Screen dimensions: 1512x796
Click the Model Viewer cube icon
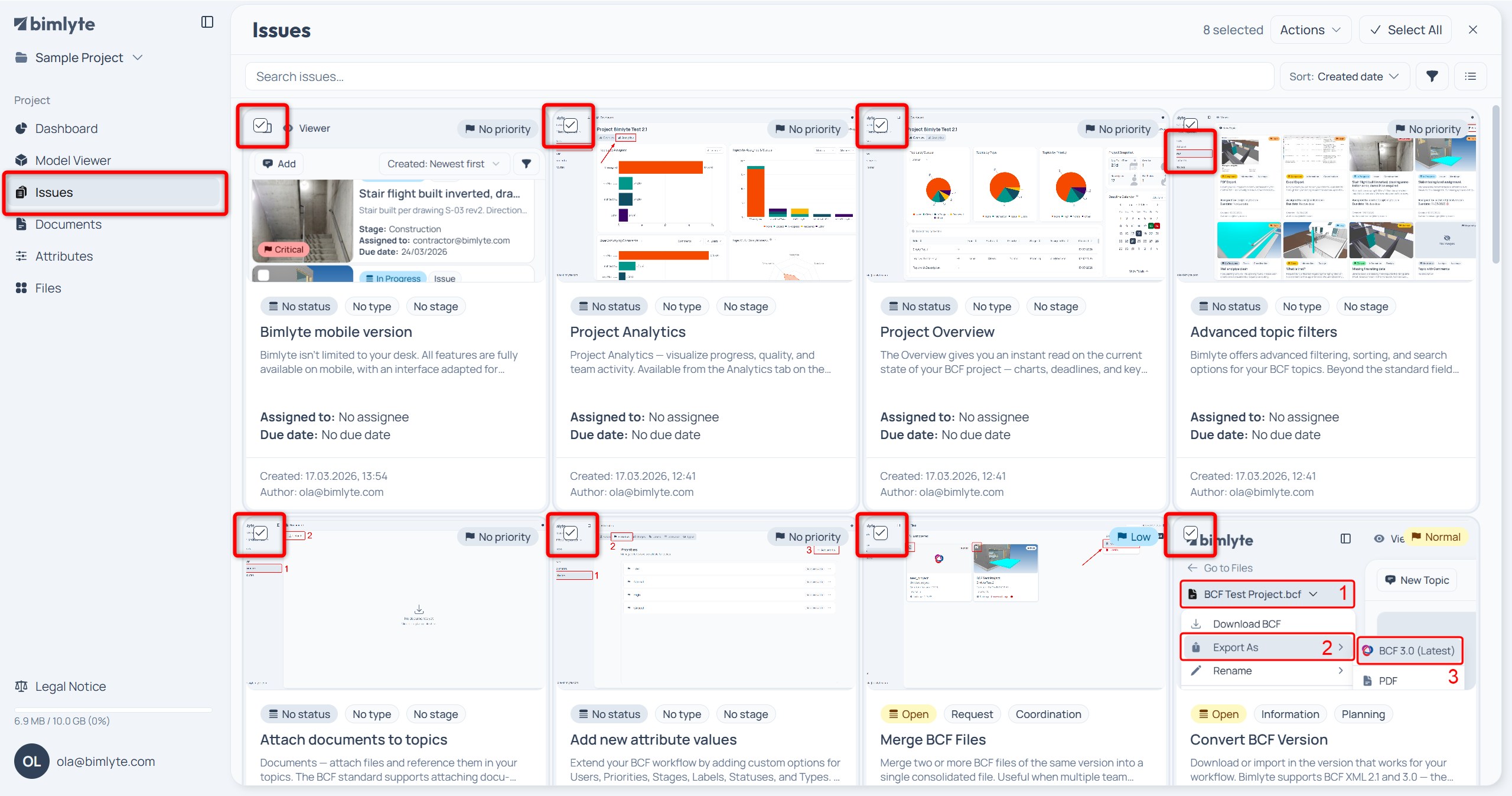(21, 161)
